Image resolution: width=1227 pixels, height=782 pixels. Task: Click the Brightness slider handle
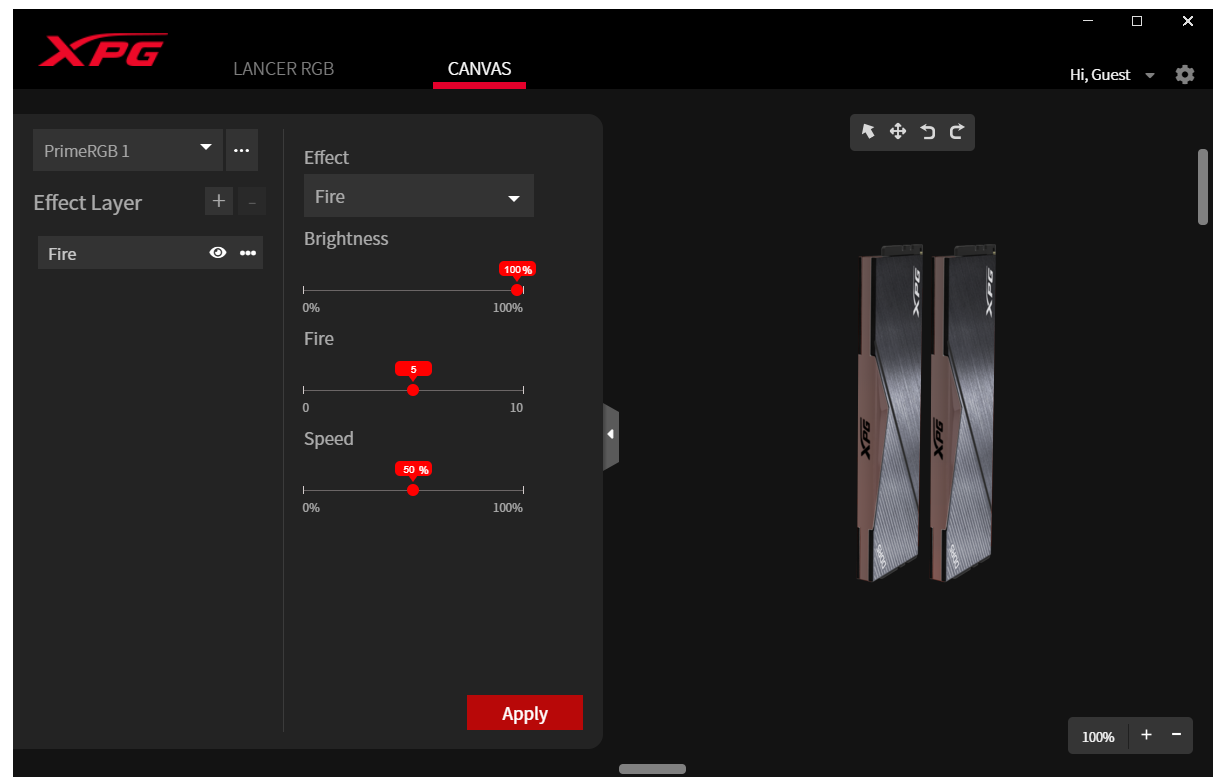pyautogui.click(x=517, y=290)
